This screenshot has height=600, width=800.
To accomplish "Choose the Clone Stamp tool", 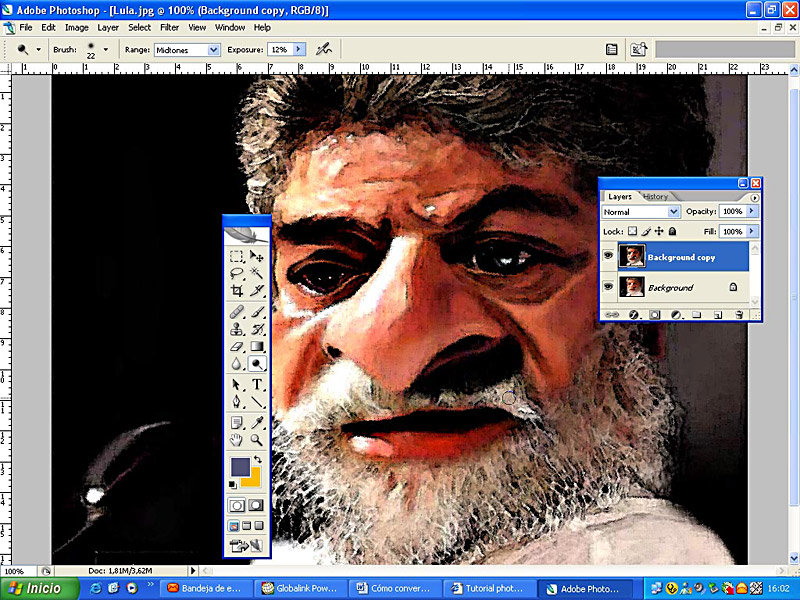I will [237, 329].
